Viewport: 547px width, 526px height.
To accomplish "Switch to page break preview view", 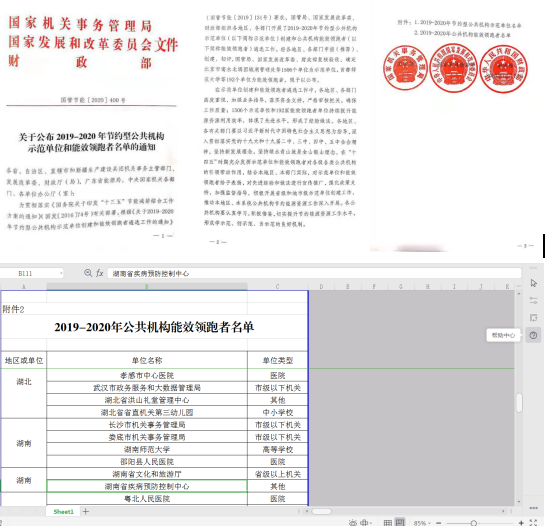I will (400, 522).
